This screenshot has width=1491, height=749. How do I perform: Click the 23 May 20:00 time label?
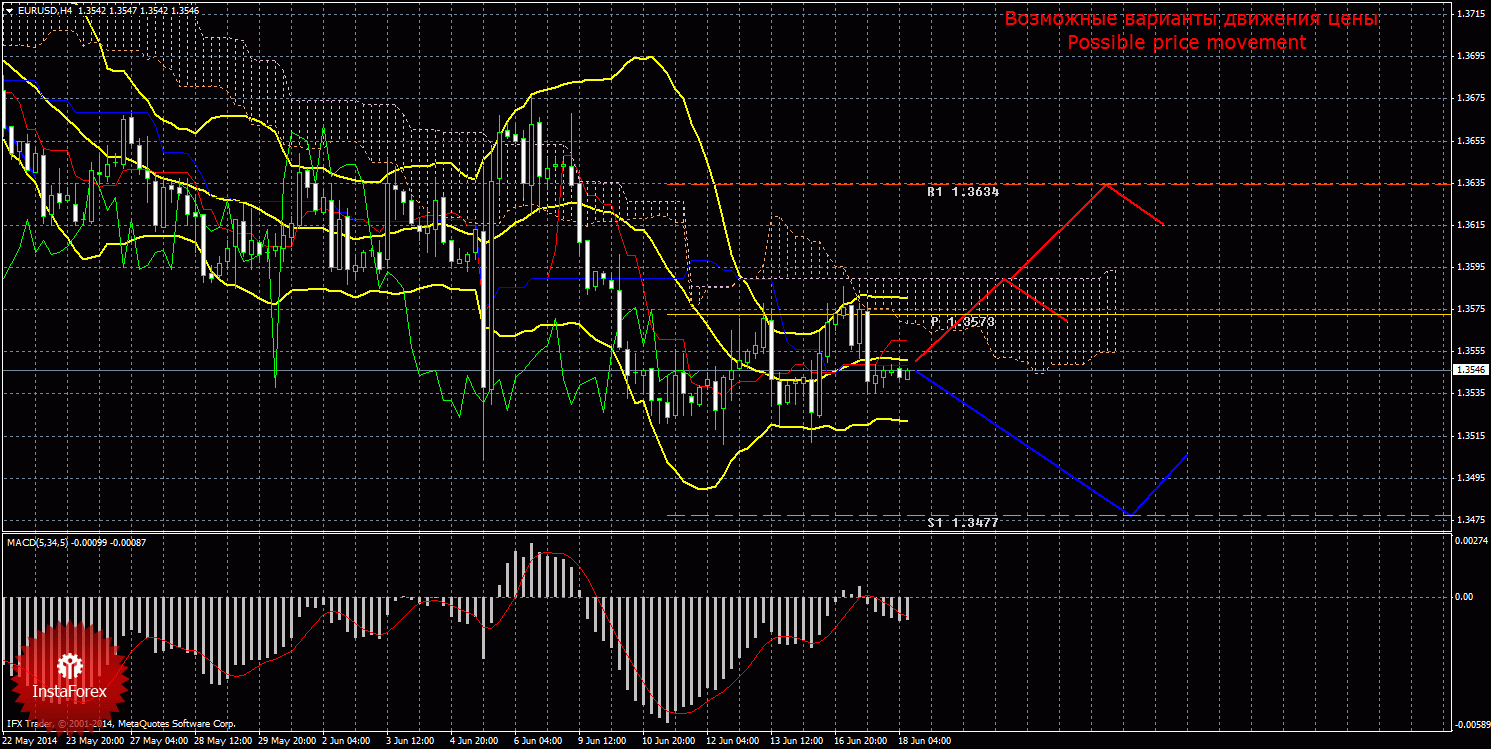coord(95,742)
